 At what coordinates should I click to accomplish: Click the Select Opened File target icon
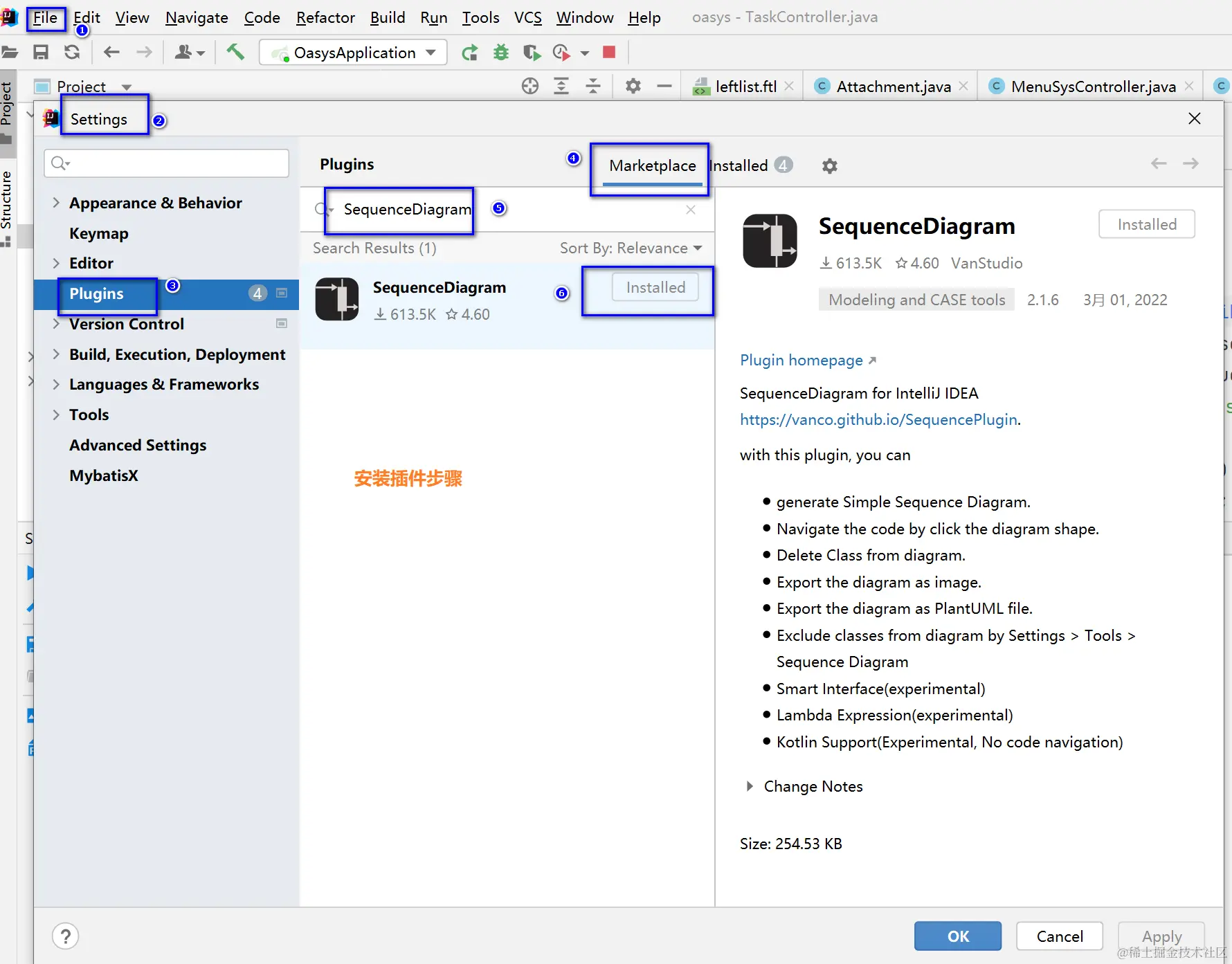point(530,86)
